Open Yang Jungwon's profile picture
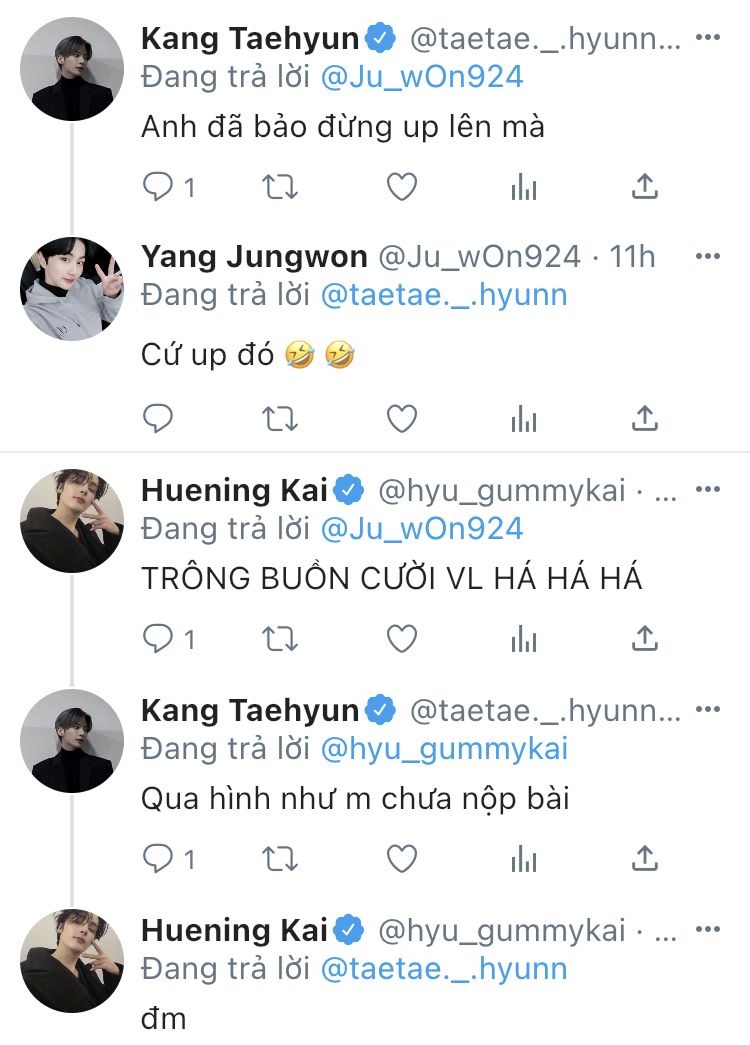 click(72, 288)
